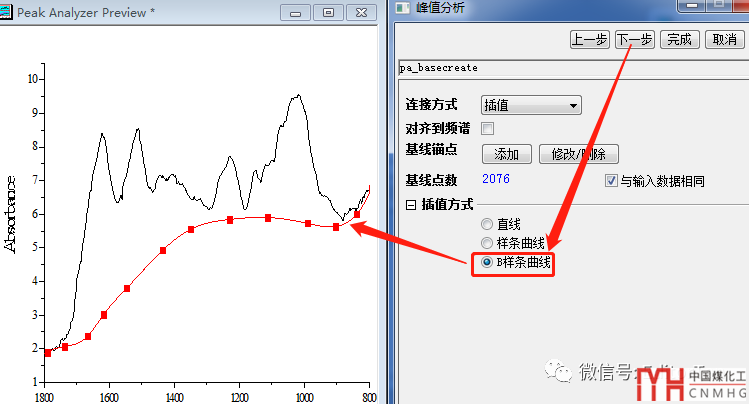Click the x-axis tick label 1200
Image resolution: width=749 pixels, height=404 pixels.
tap(239, 397)
